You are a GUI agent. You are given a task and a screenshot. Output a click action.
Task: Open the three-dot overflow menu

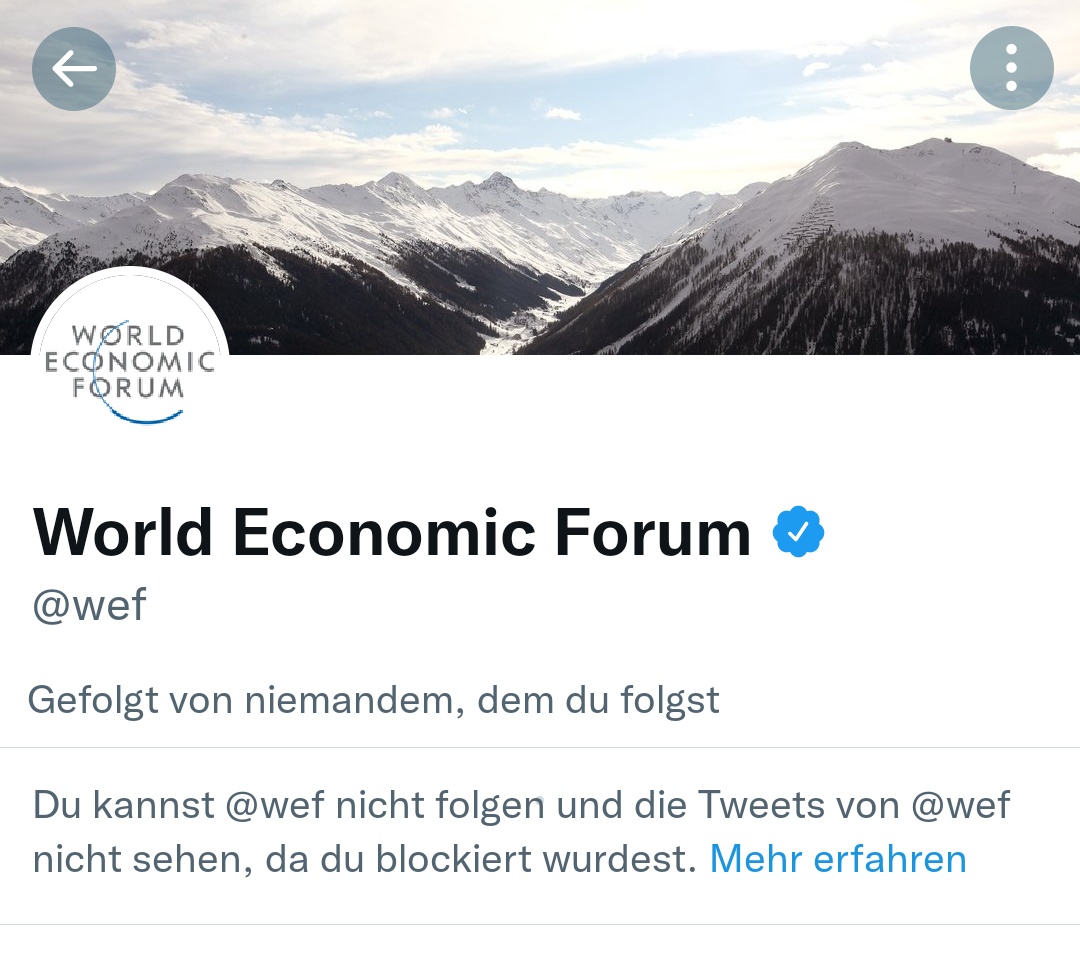[1011, 68]
